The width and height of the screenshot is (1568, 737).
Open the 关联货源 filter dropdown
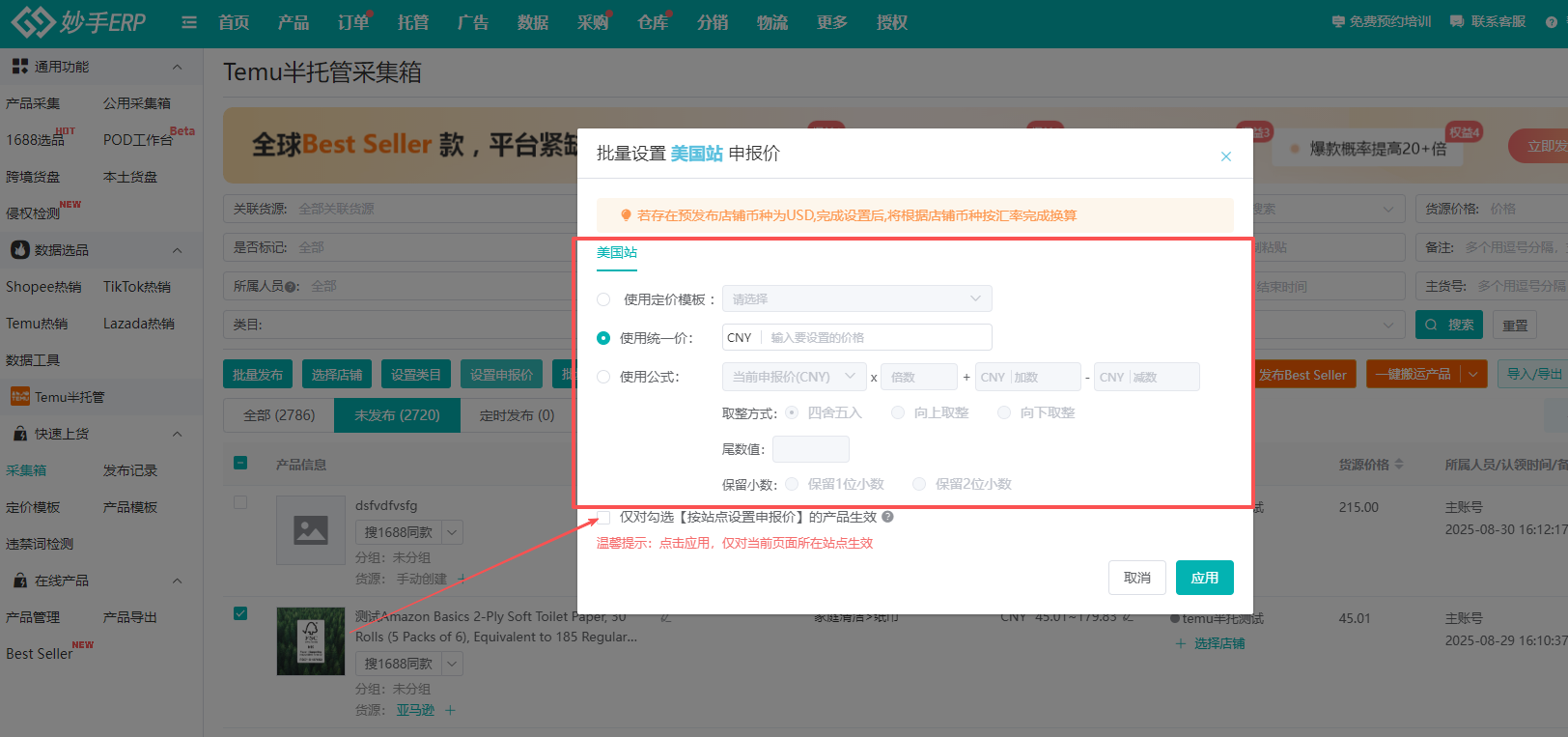(x=401, y=209)
